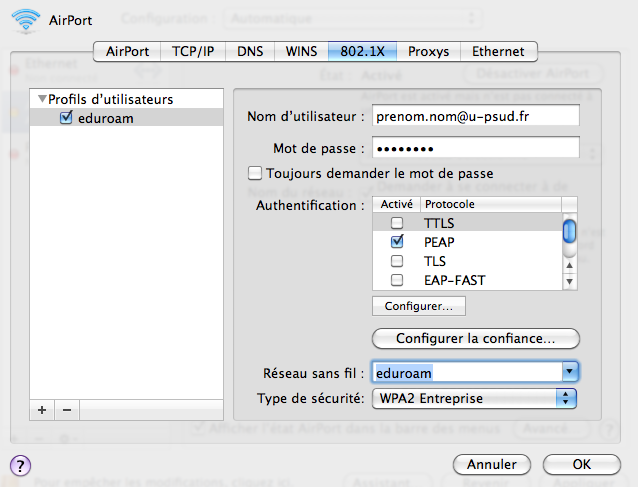Click the Protocole column header

pyautogui.click(x=491, y=204)
